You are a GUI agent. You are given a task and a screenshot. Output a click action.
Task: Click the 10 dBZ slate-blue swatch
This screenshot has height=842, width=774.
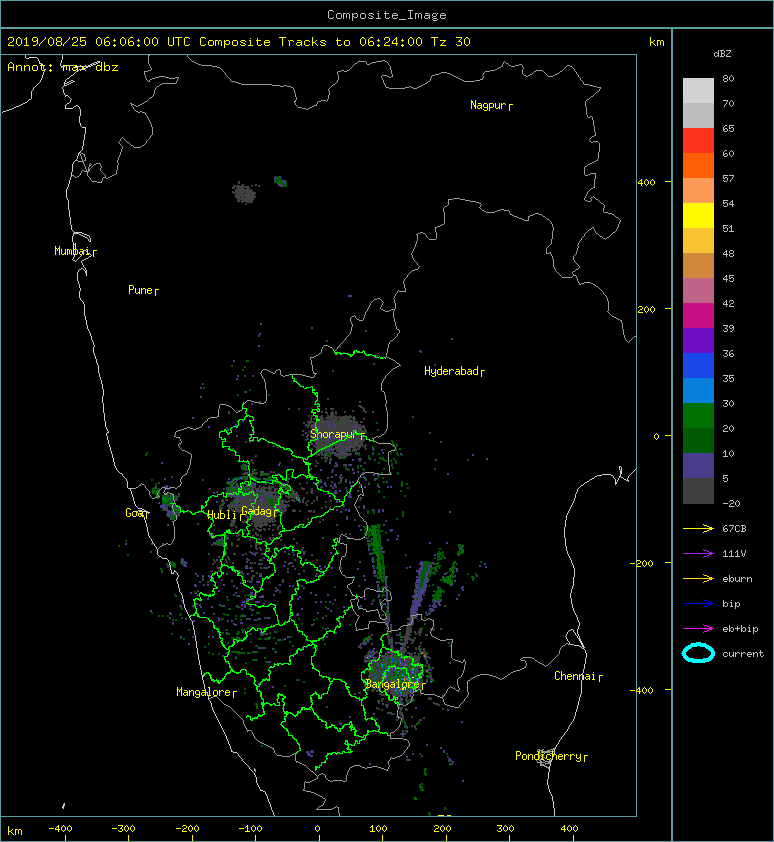698,465
